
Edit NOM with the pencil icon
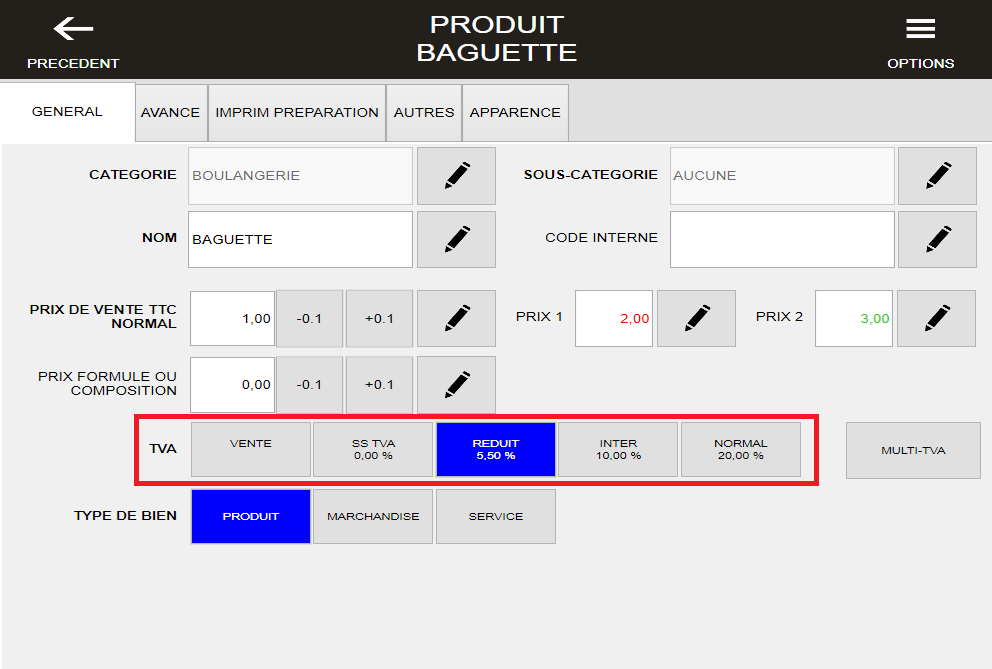[456, 239]
